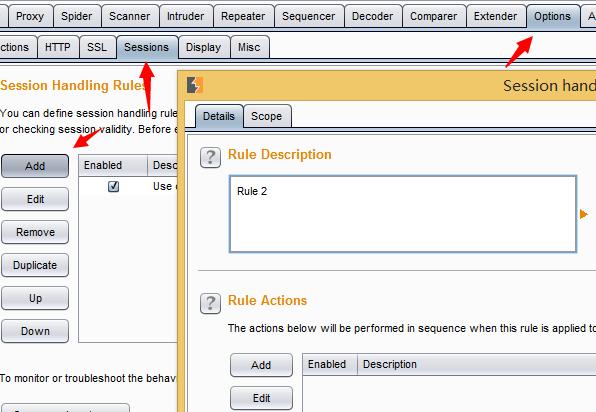596x412 pixels.
Task: Go to the Intruder tab
Action: pyautogui.click(x=185, y=16)
